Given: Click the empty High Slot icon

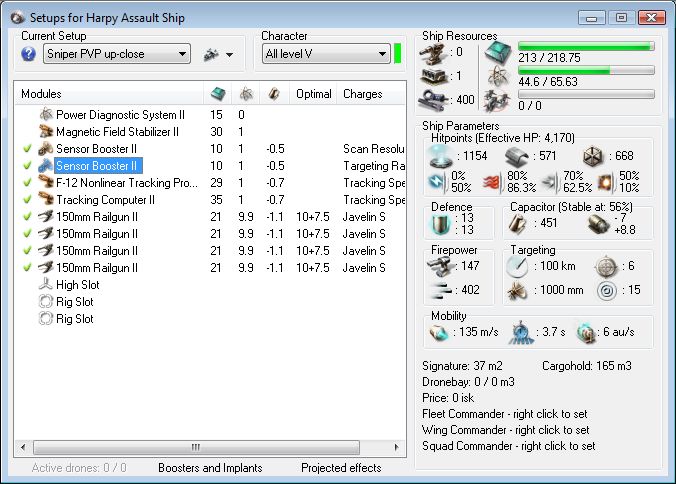Looking at the screenshot, I should 46,284.
